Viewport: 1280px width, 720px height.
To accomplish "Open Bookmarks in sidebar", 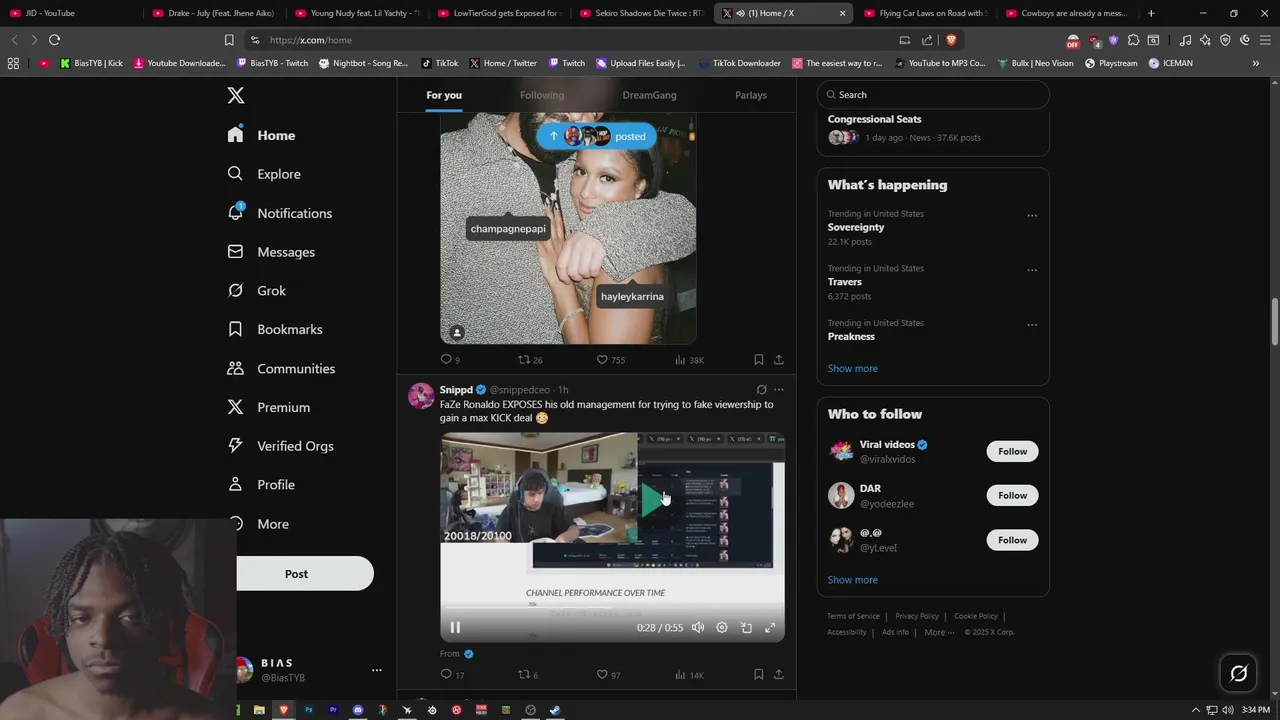I will (275, 329).
